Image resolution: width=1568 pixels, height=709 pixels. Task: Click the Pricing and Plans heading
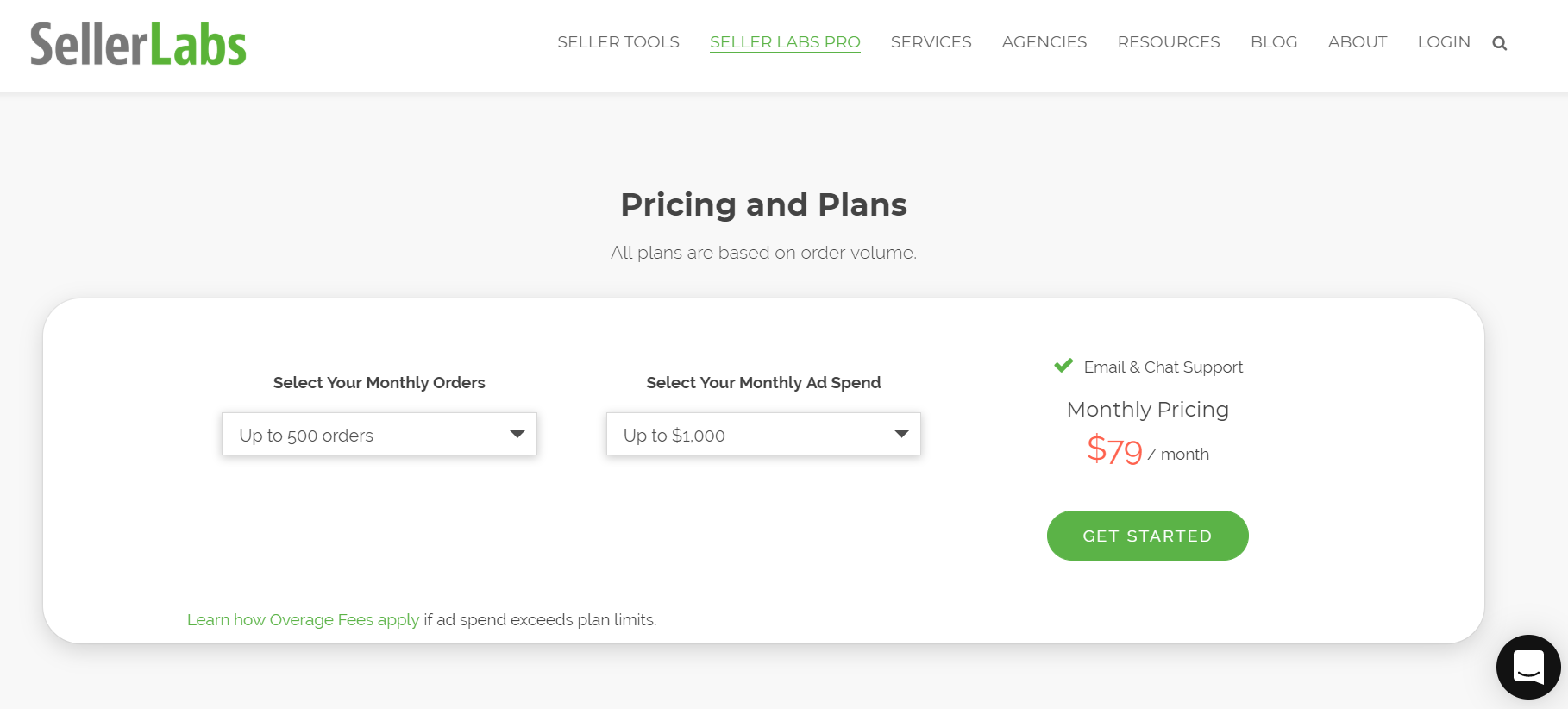(762, 204)
